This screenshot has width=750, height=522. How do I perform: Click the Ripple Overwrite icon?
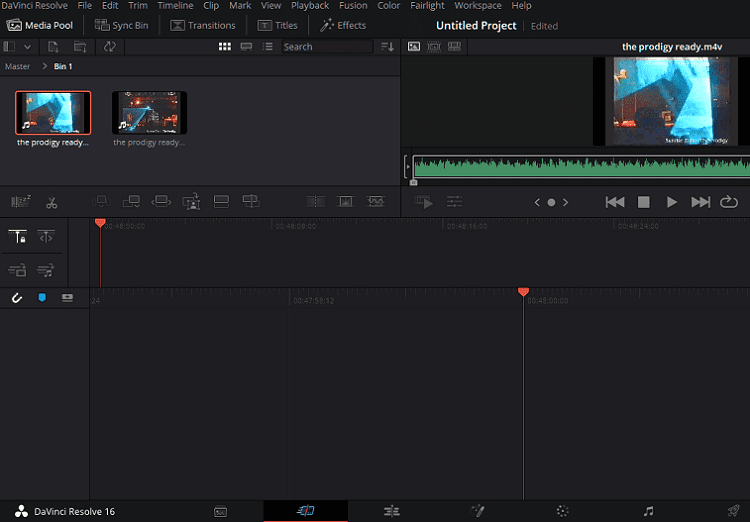[x=161, y=201]
